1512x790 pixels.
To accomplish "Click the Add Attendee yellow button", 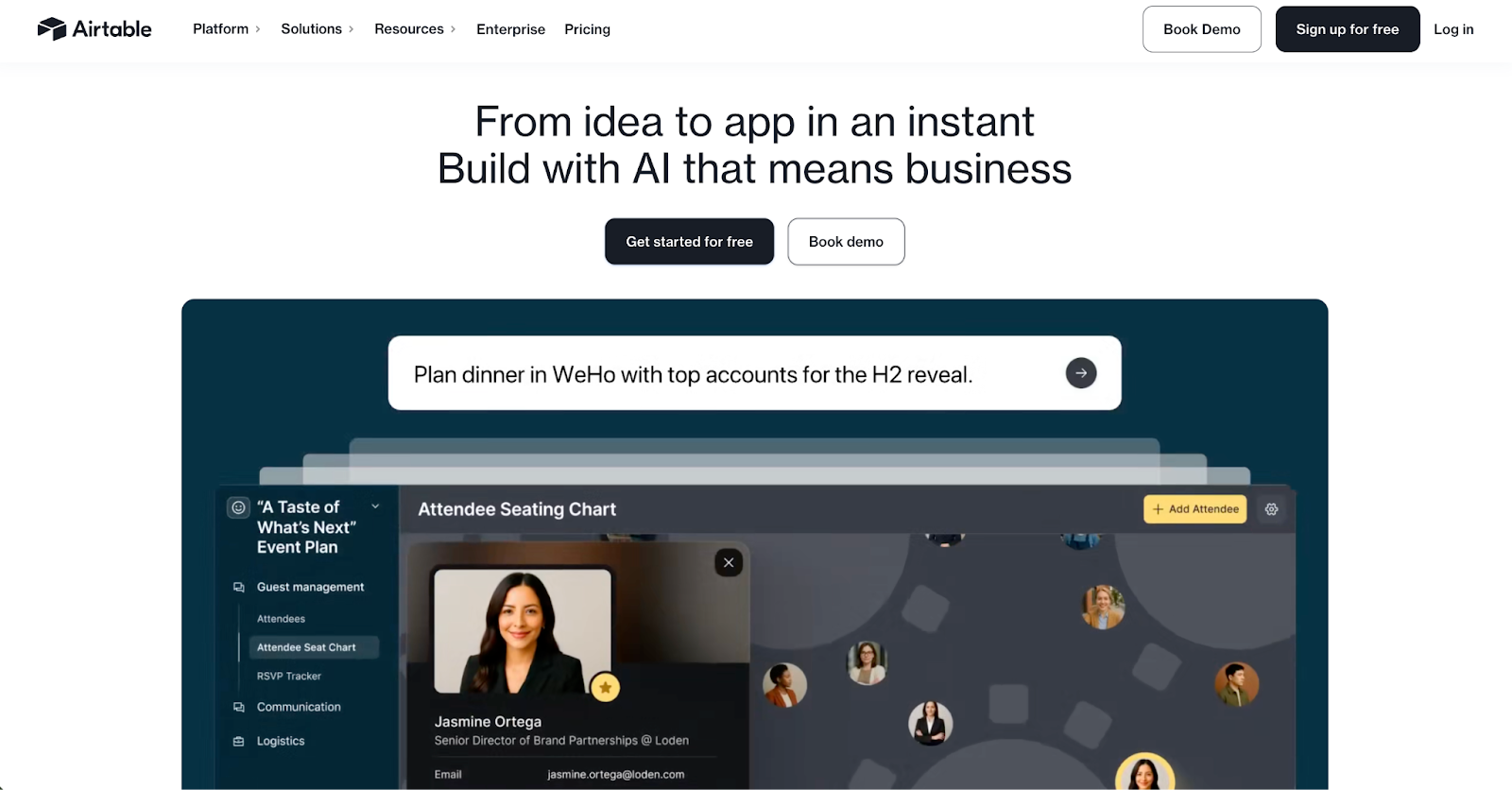I will pyautogui.click(x=1195, y=509).
